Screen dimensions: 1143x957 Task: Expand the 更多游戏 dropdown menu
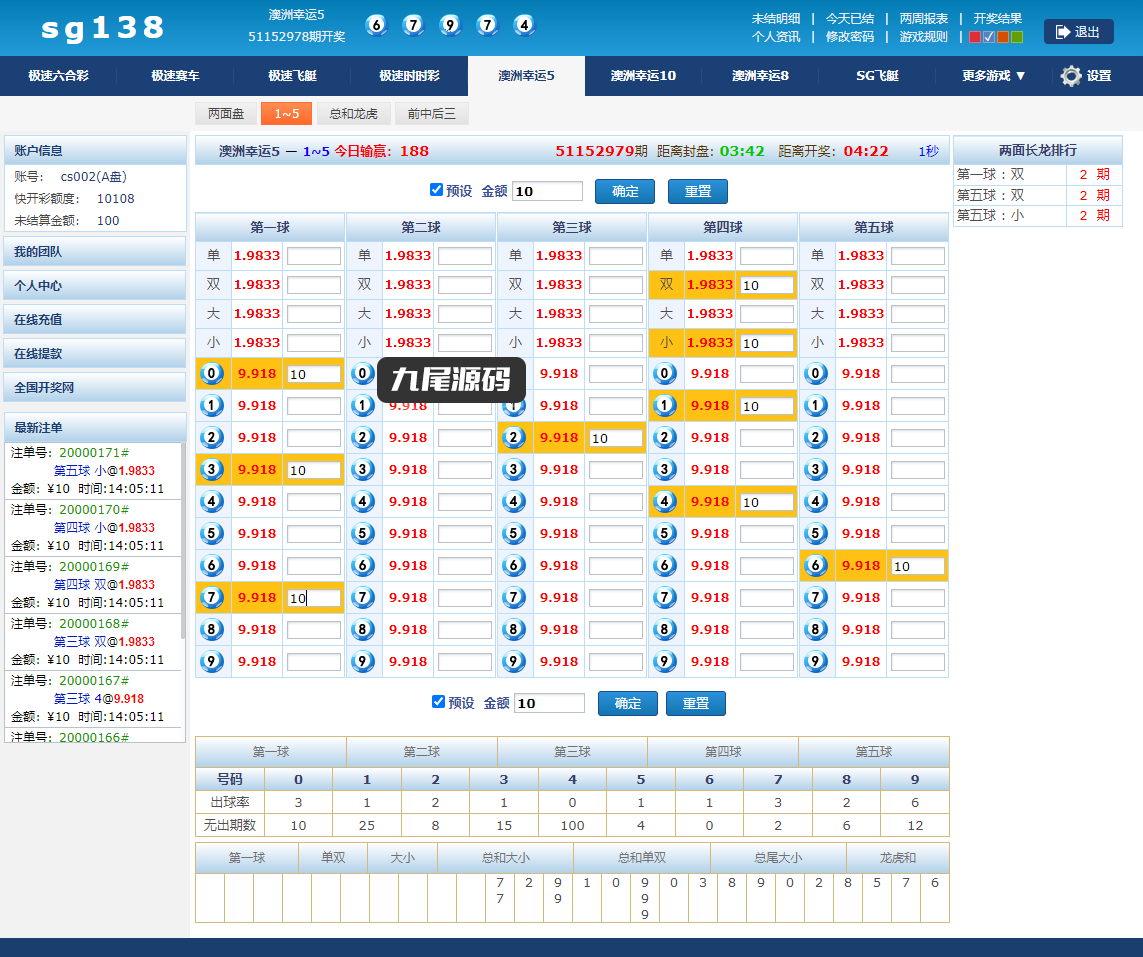pos(994,76)
